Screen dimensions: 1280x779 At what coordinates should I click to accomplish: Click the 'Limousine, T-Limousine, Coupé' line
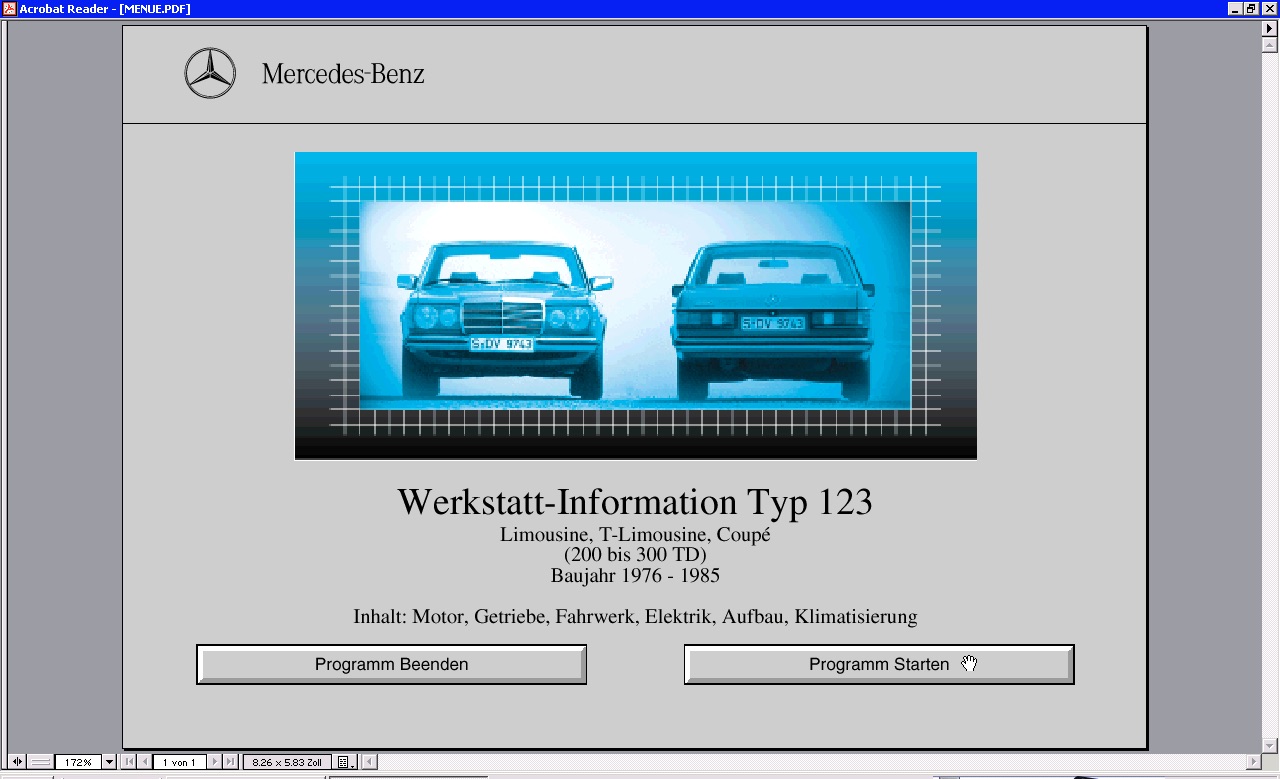click(635, 534)
